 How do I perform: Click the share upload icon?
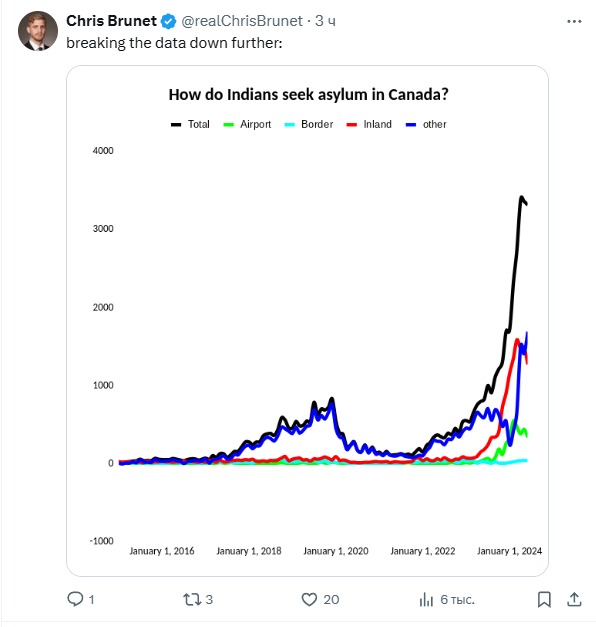574,599
